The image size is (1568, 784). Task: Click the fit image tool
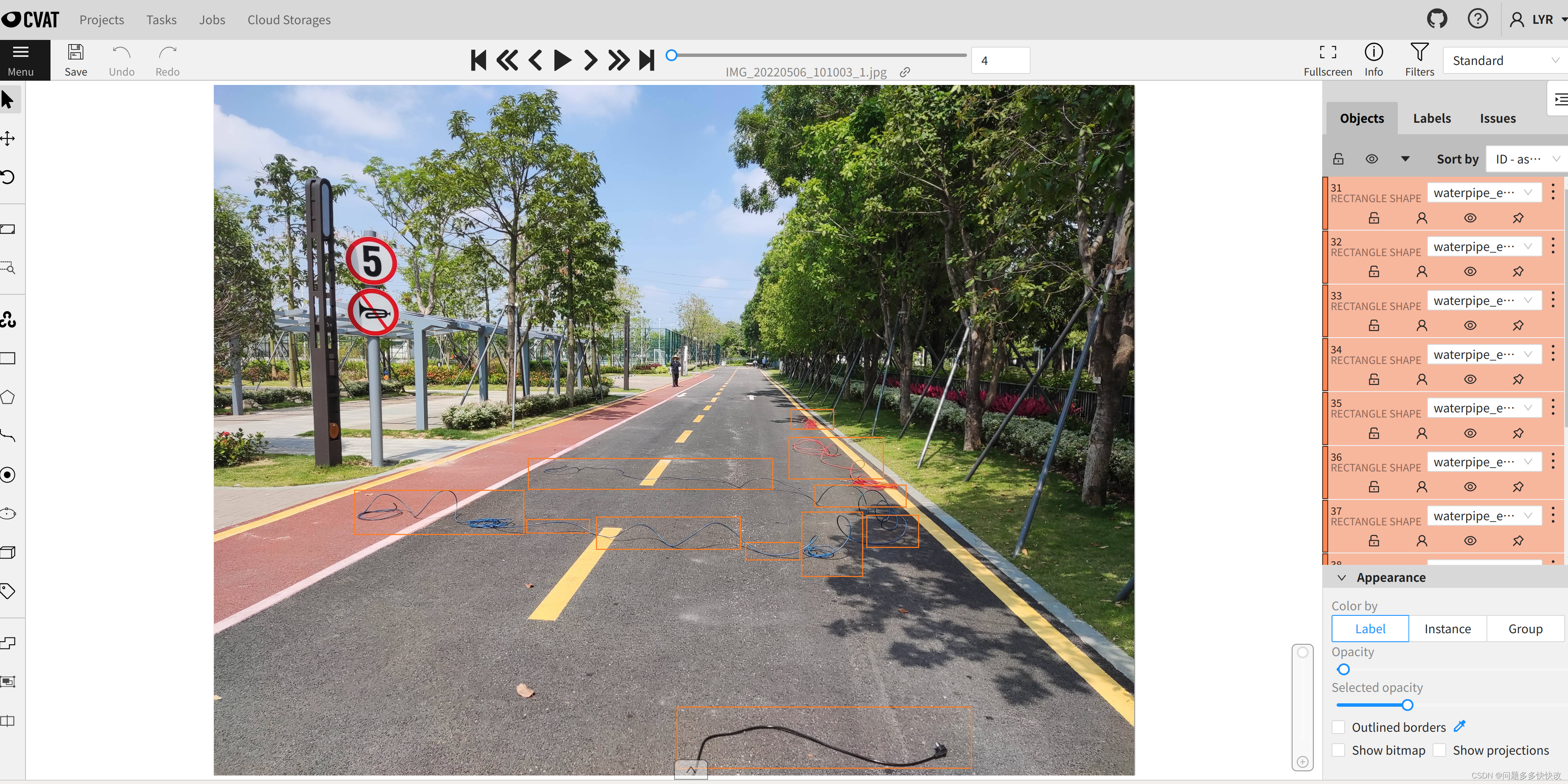8,229
